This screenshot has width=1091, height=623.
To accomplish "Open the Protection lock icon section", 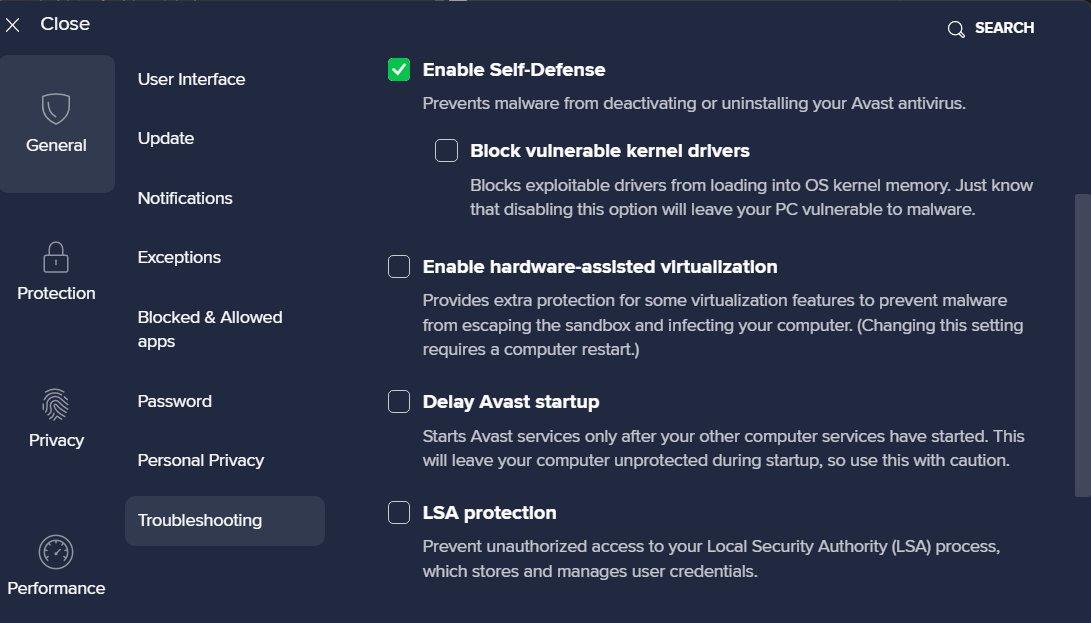I will tap(56, 257).
